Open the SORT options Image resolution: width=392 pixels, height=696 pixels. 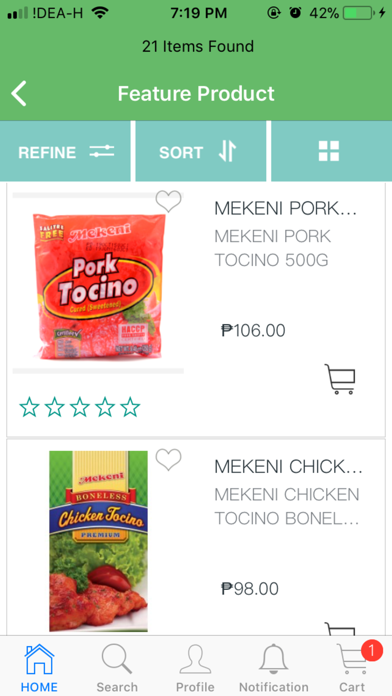[x=201, y=152]
